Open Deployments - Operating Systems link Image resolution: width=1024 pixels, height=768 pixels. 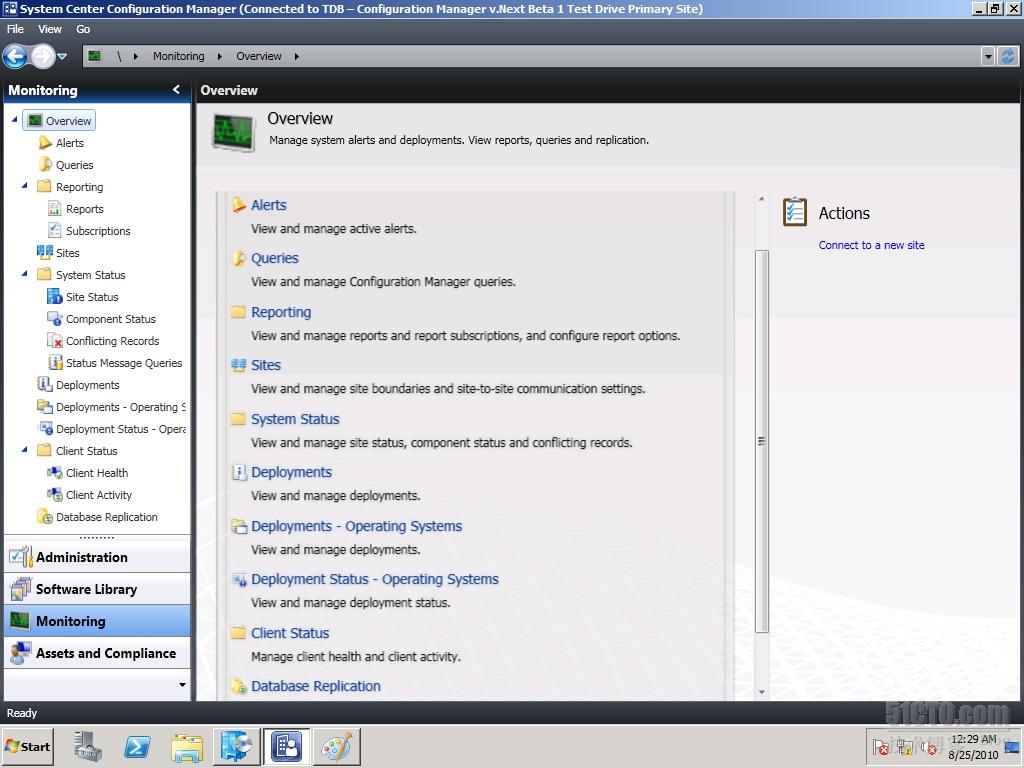tap(357, 526)
